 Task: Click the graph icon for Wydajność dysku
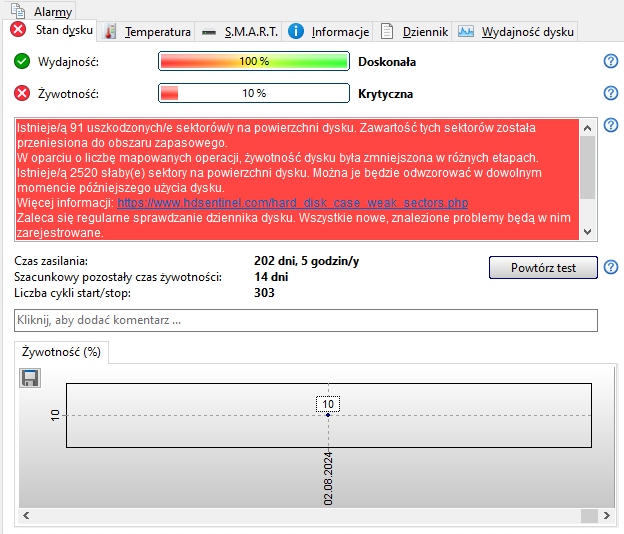tap(466, 31)
